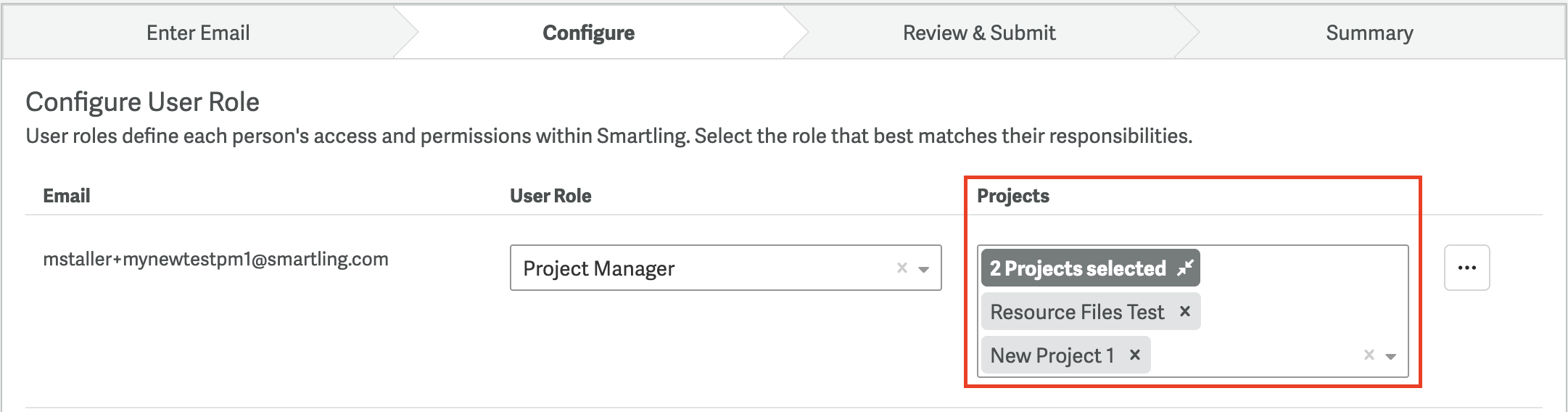Click the New Project 1 tag label

pyautogui.click(x=1052, y=355)
